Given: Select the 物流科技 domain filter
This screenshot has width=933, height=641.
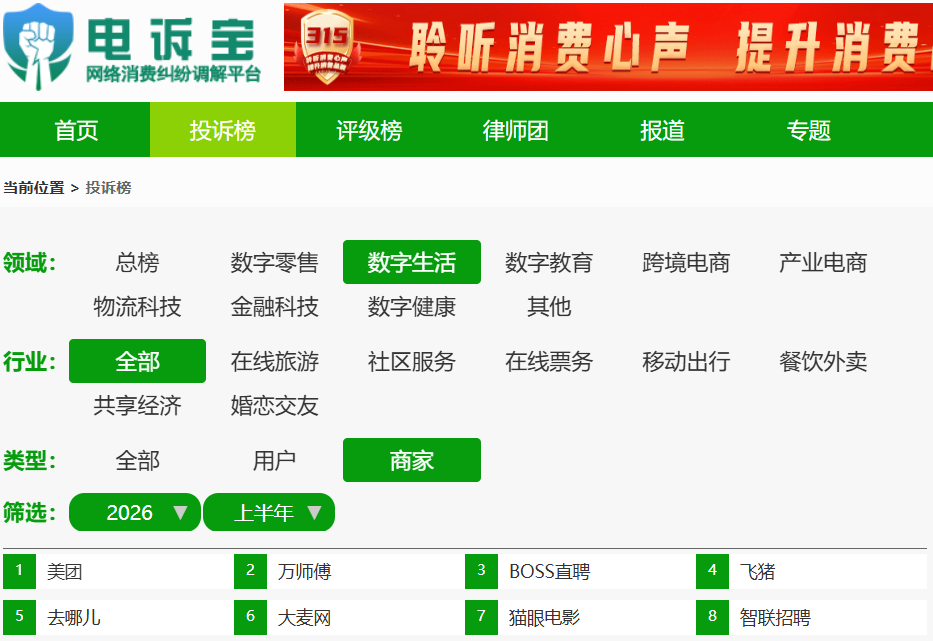Looking at the screenshot, I should [137, 307].
